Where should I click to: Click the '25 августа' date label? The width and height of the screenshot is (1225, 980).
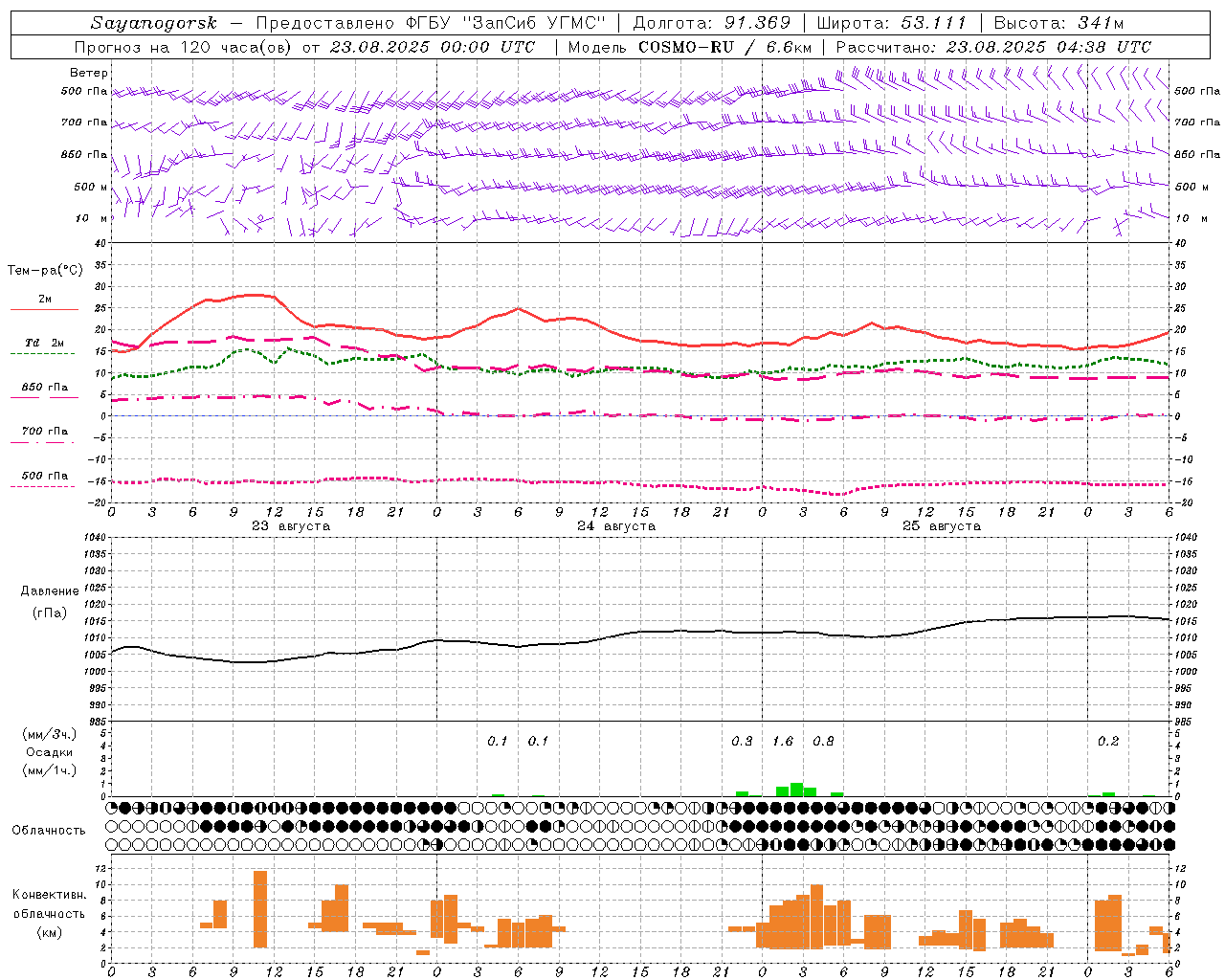[942, 526]
